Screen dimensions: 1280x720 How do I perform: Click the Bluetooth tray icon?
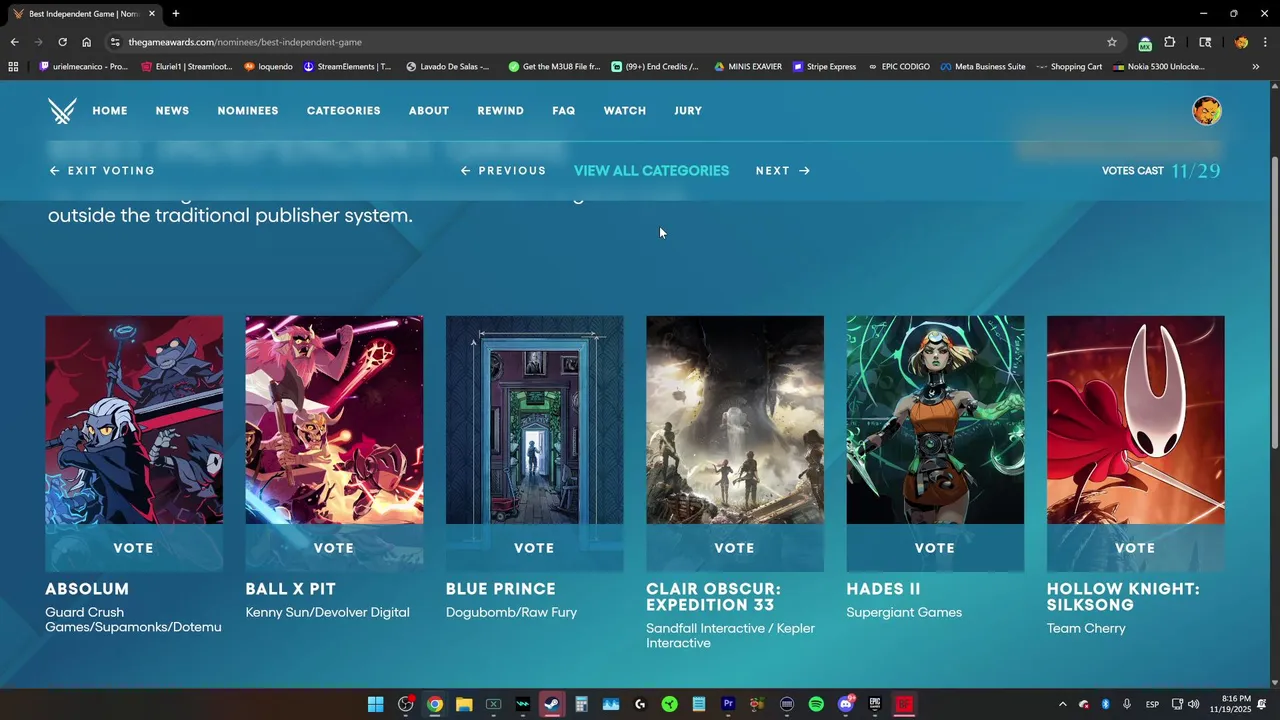[x=1106, y=704]
